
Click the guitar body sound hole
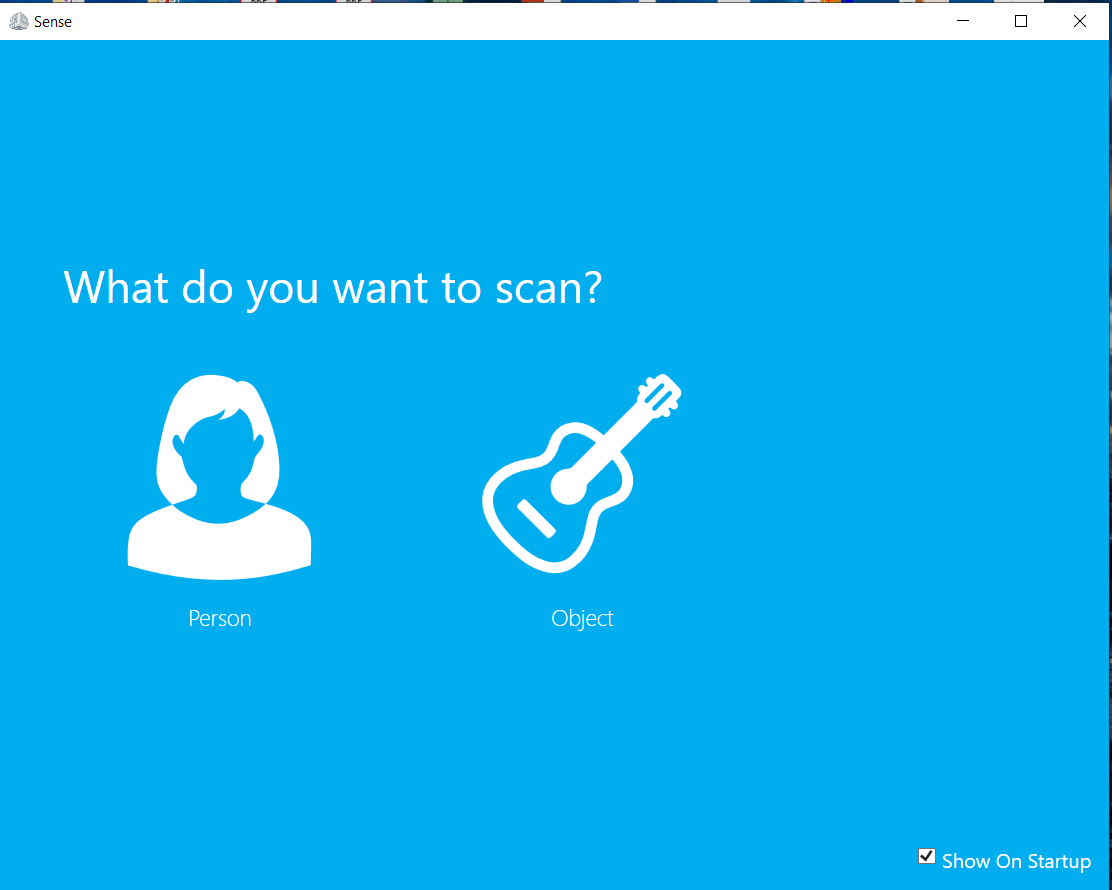569,486
